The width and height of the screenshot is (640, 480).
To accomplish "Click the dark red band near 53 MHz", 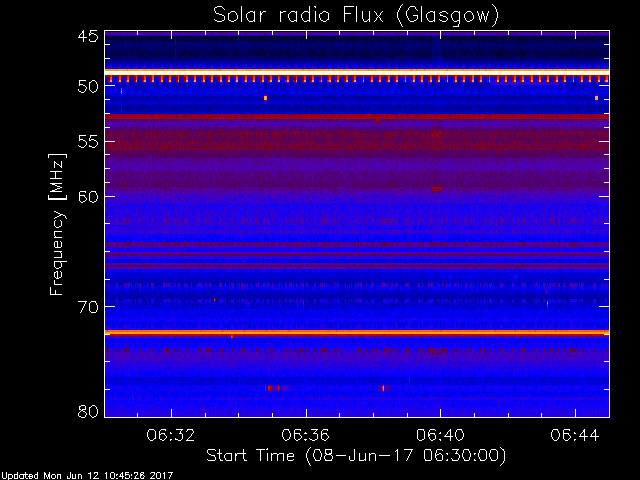I will click(x=357, y=117).
